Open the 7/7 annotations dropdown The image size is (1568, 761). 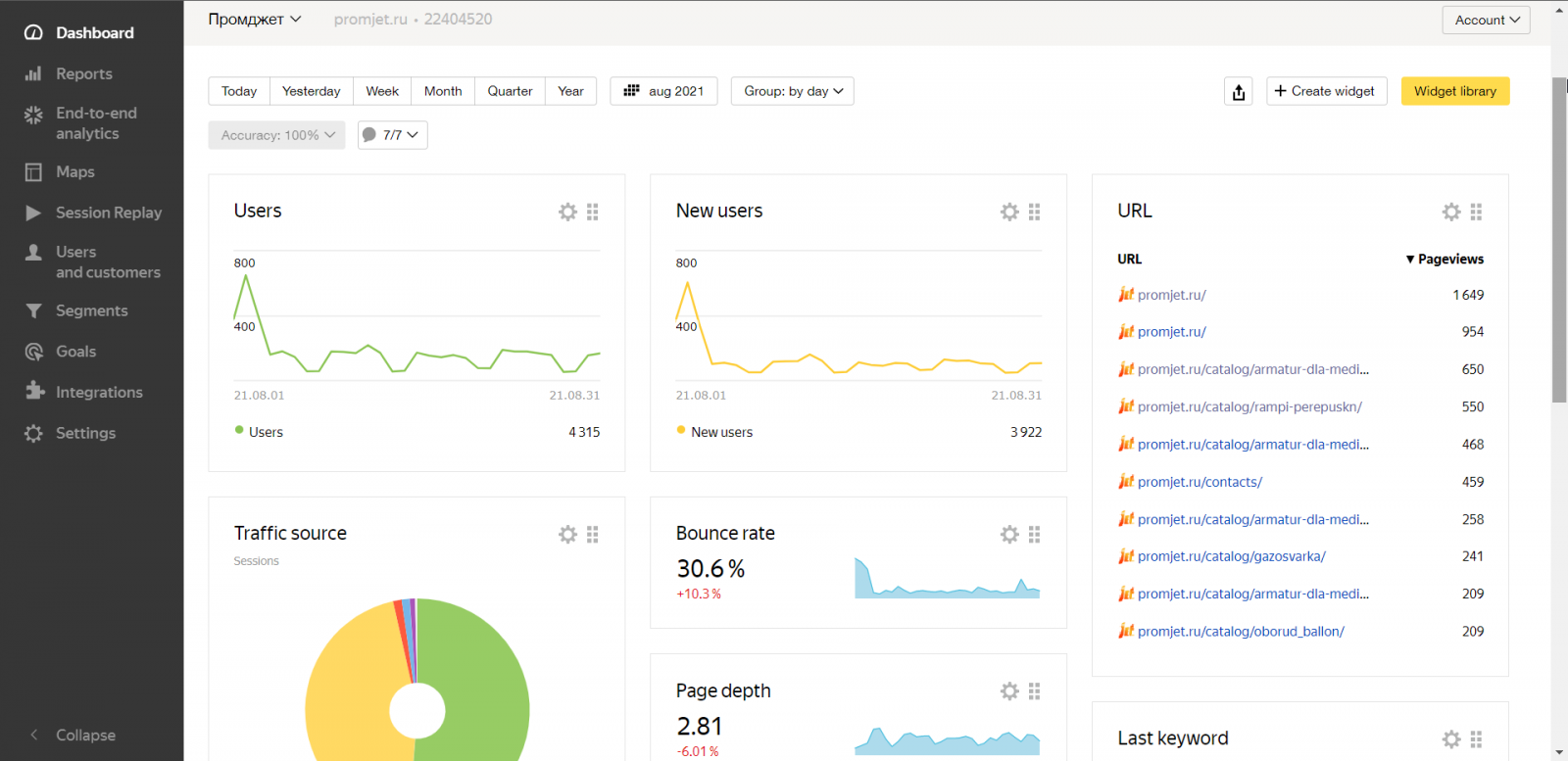pyautogui.click(x=392, y=135)
